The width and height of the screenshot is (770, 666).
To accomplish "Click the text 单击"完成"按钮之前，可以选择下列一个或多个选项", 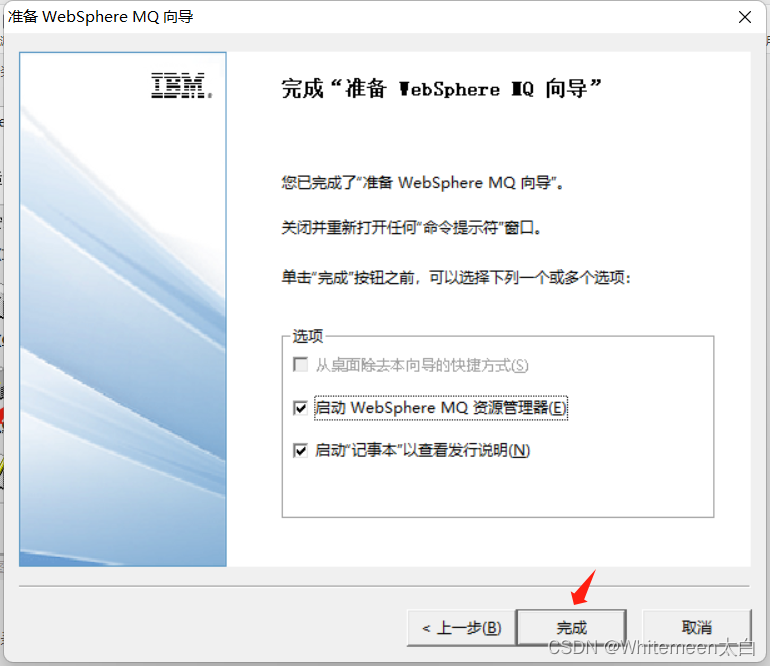I will point(456,278).
